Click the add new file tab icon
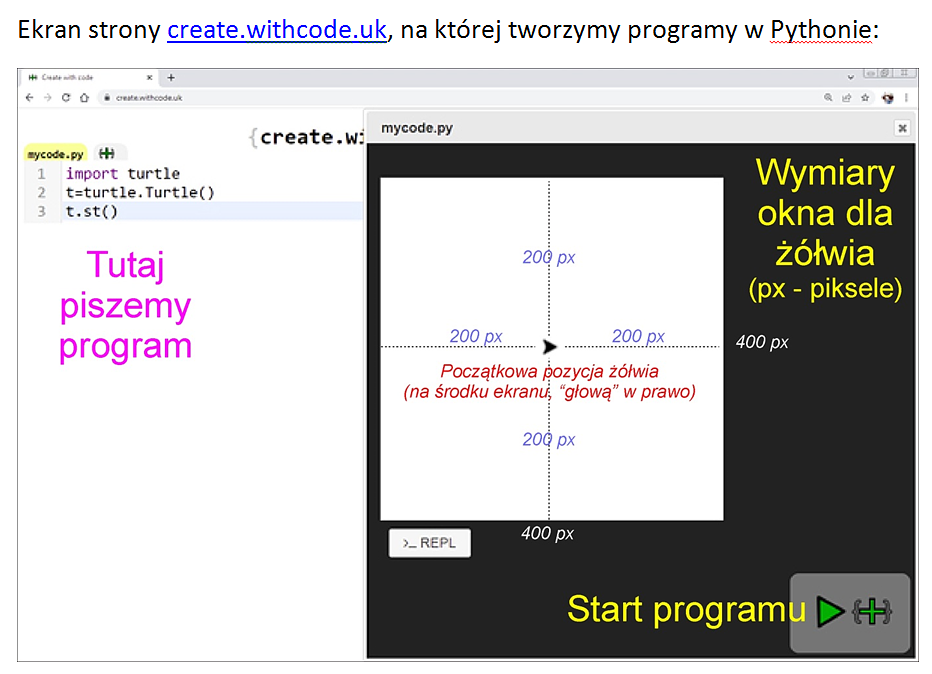Image resolution: width=932 pixels, height=674 pixels. [x=106, y=154]
